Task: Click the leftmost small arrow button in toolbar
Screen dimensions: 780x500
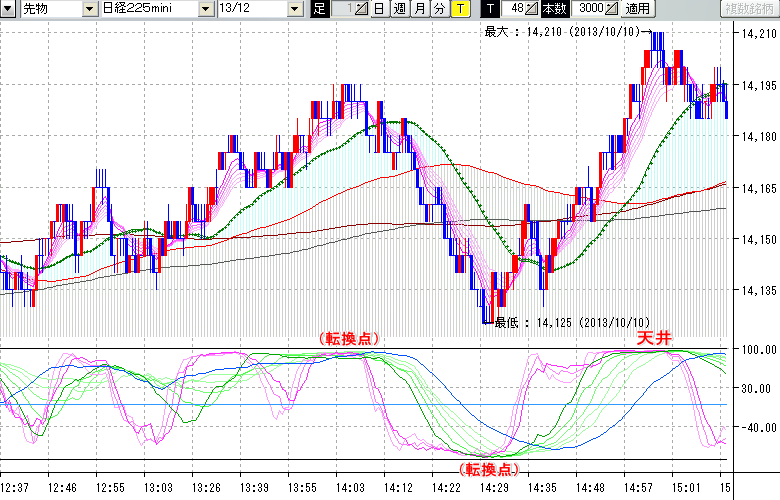Action: [9, 9]
